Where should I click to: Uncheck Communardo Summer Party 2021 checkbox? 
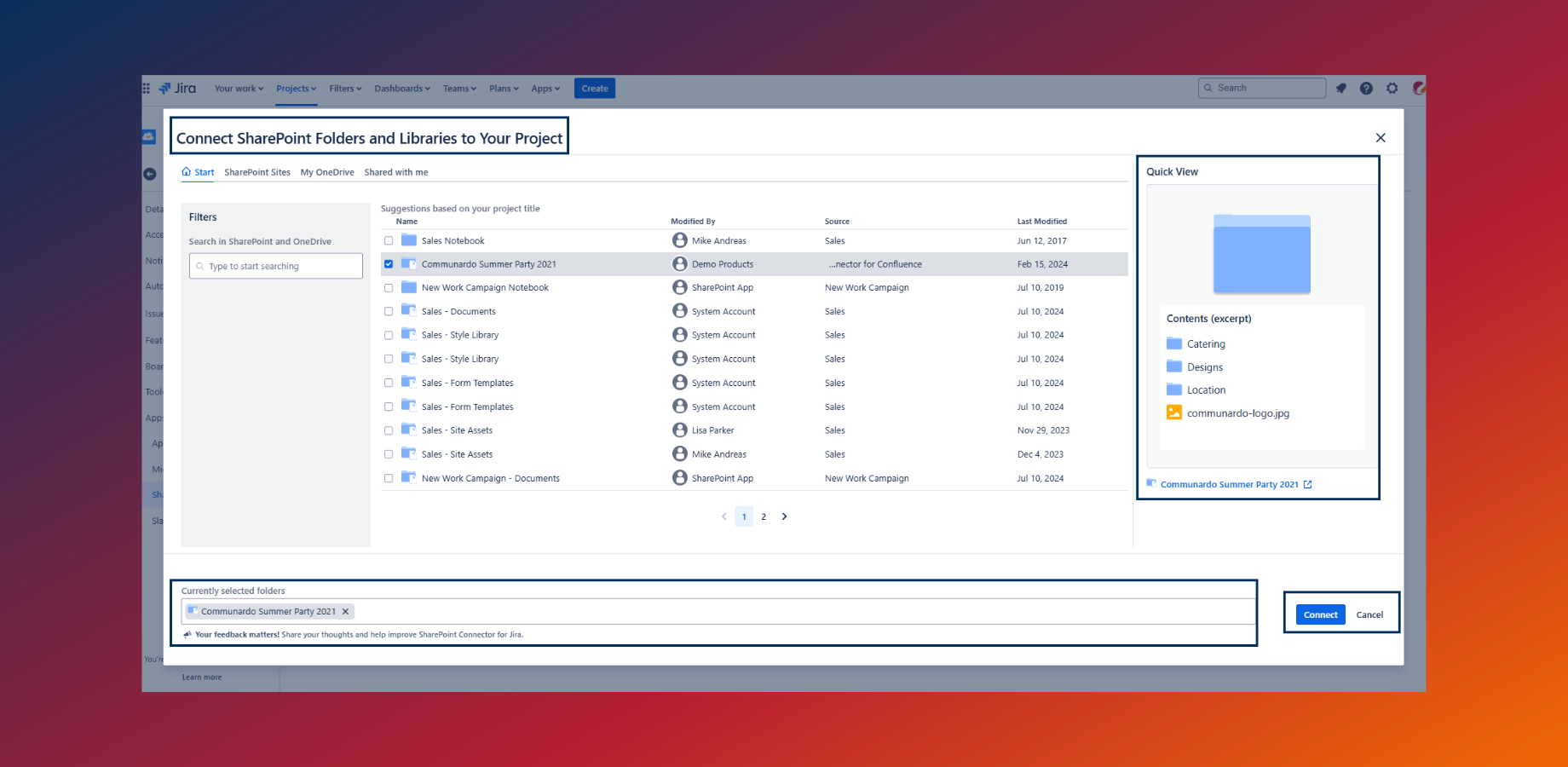[x=389, y=264]
